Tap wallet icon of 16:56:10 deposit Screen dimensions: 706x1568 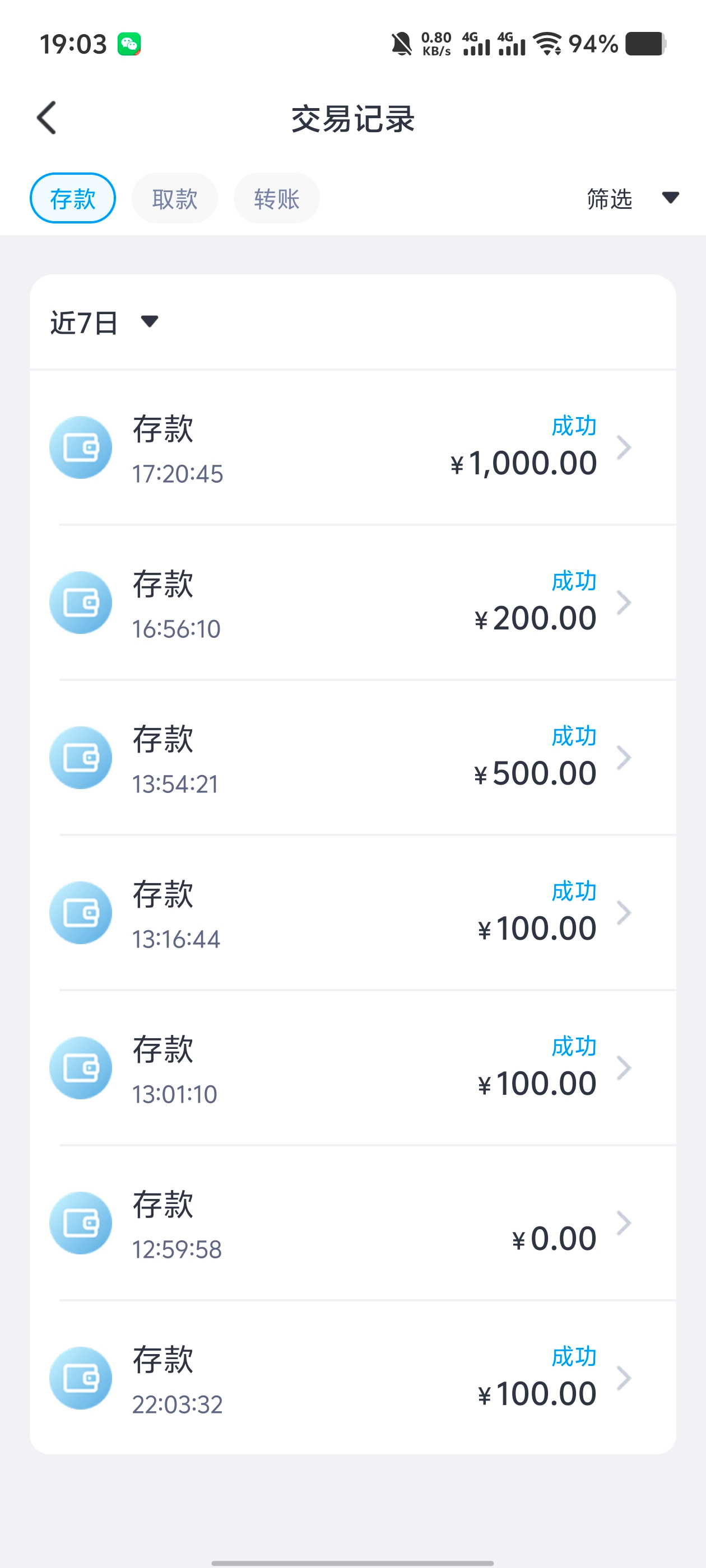pyautogui.click(x=81, y=603)
